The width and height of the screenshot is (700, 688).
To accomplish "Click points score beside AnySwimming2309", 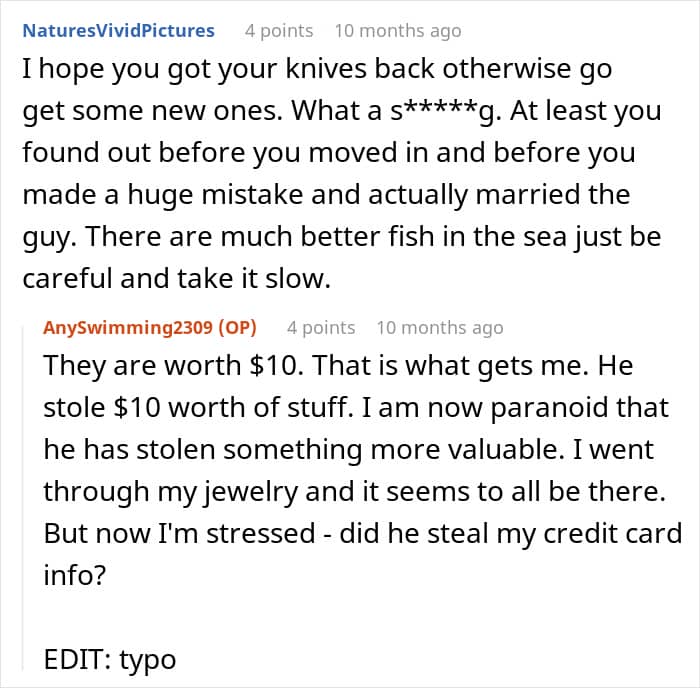I will [x=320, y=327].
